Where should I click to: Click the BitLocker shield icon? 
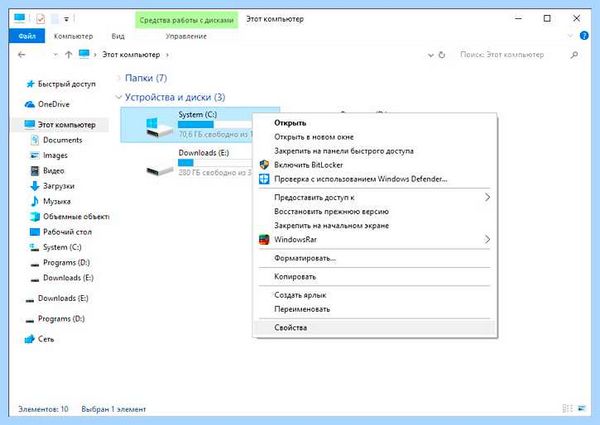click(264, 165)
